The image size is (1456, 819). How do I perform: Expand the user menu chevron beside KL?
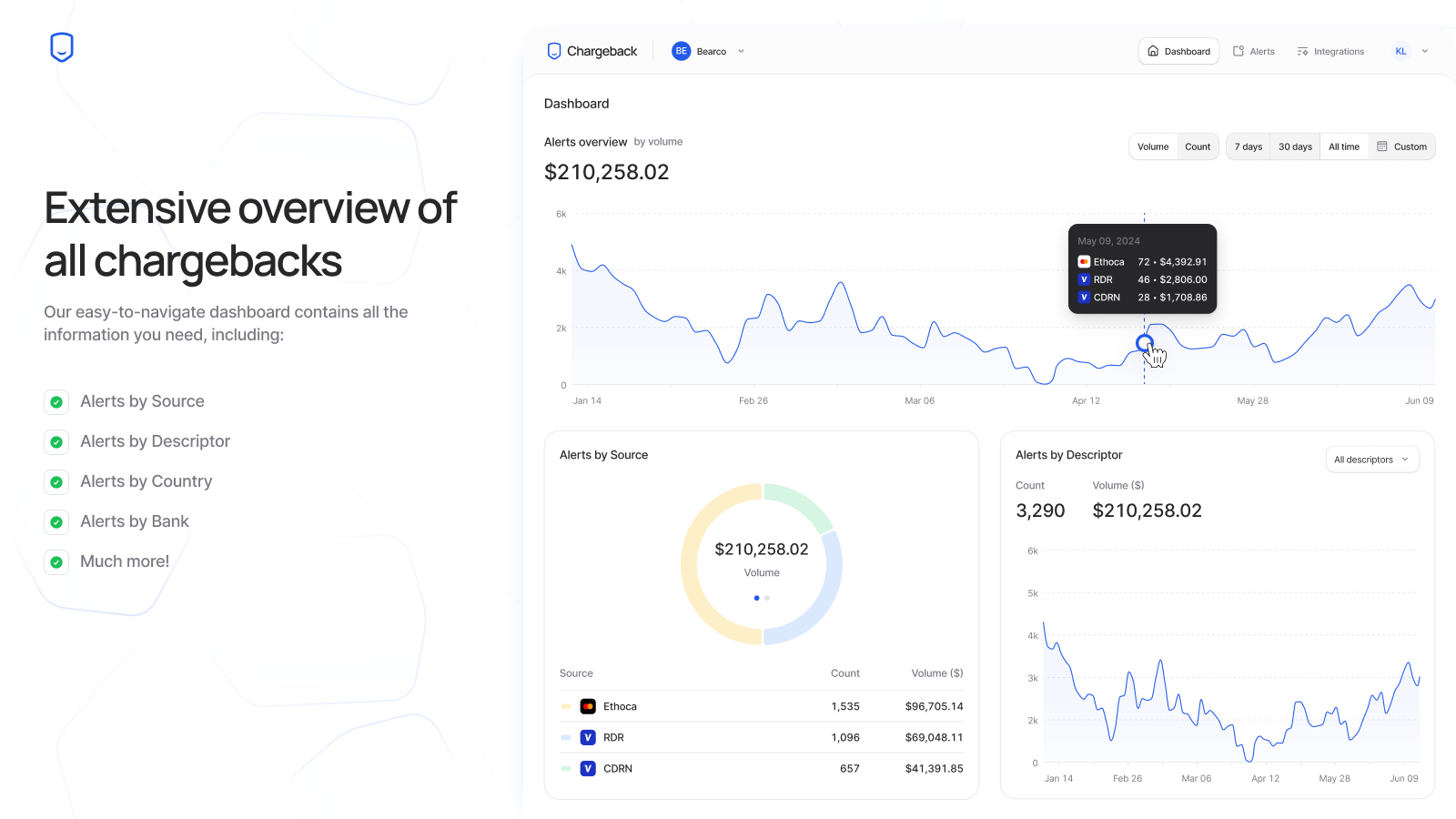pyautogui.click(x=1425, y=52)
